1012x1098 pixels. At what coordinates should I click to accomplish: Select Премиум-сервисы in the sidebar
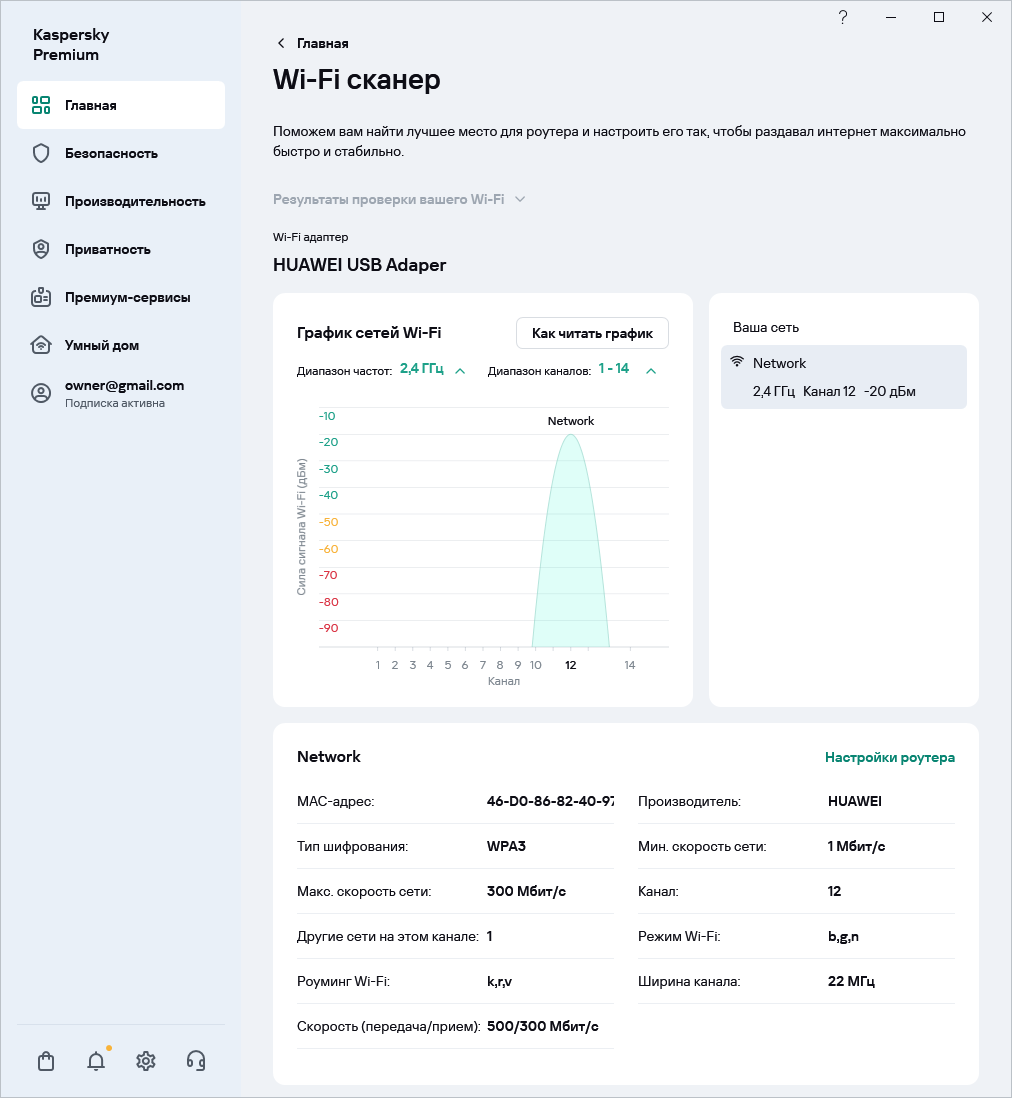coord(127,297)
